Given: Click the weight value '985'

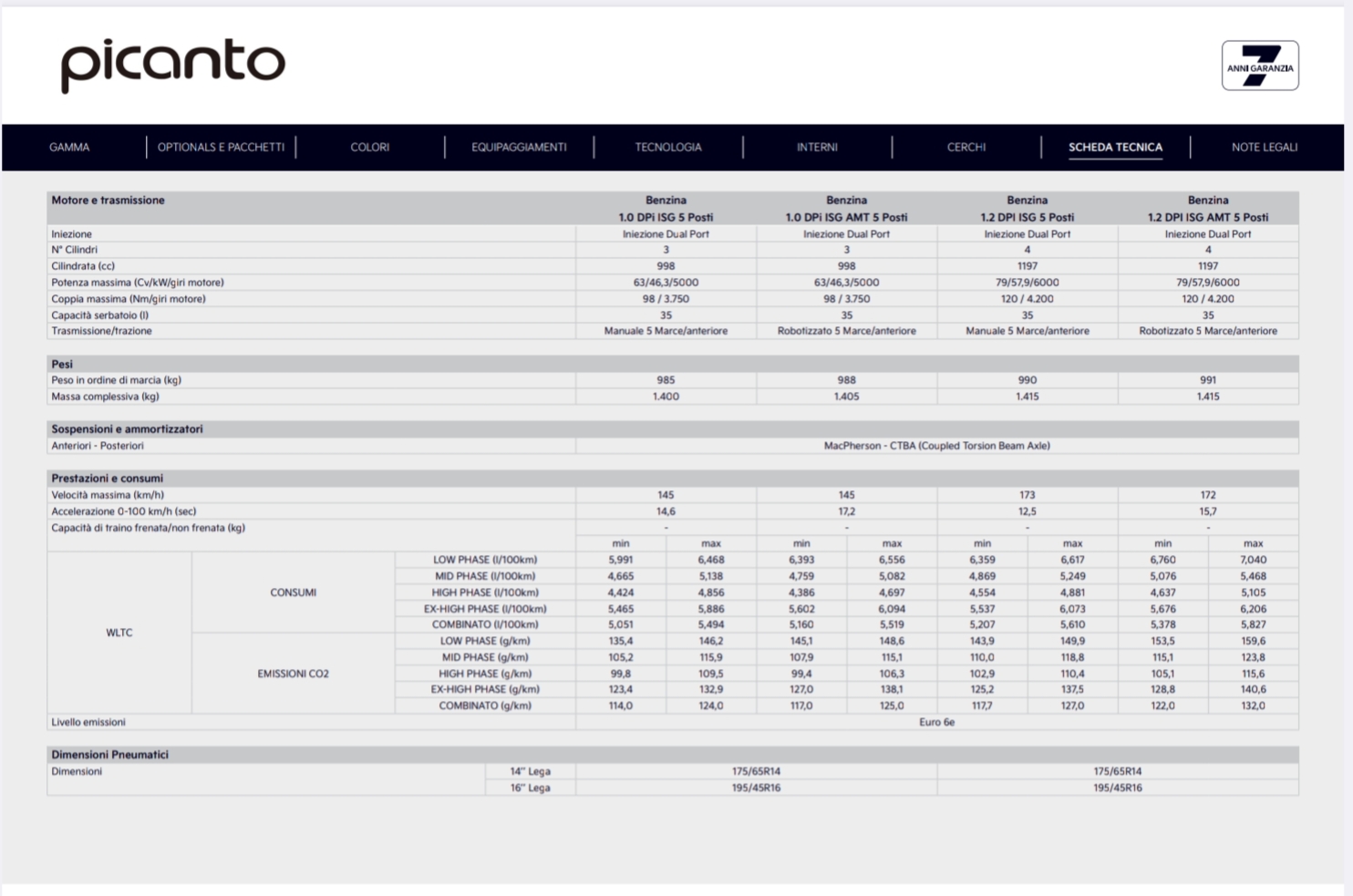Looking at the screenshot, I should (666, 380).
